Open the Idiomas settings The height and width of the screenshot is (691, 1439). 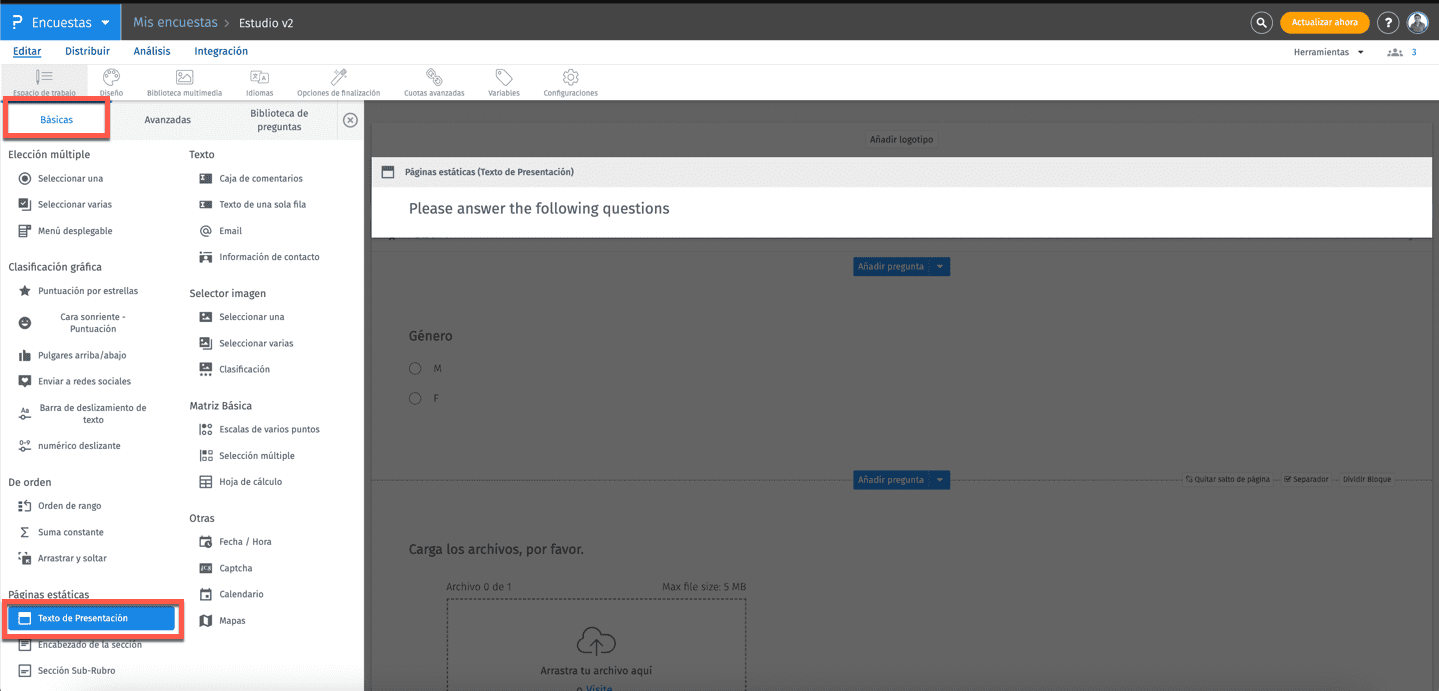[259, 81]
